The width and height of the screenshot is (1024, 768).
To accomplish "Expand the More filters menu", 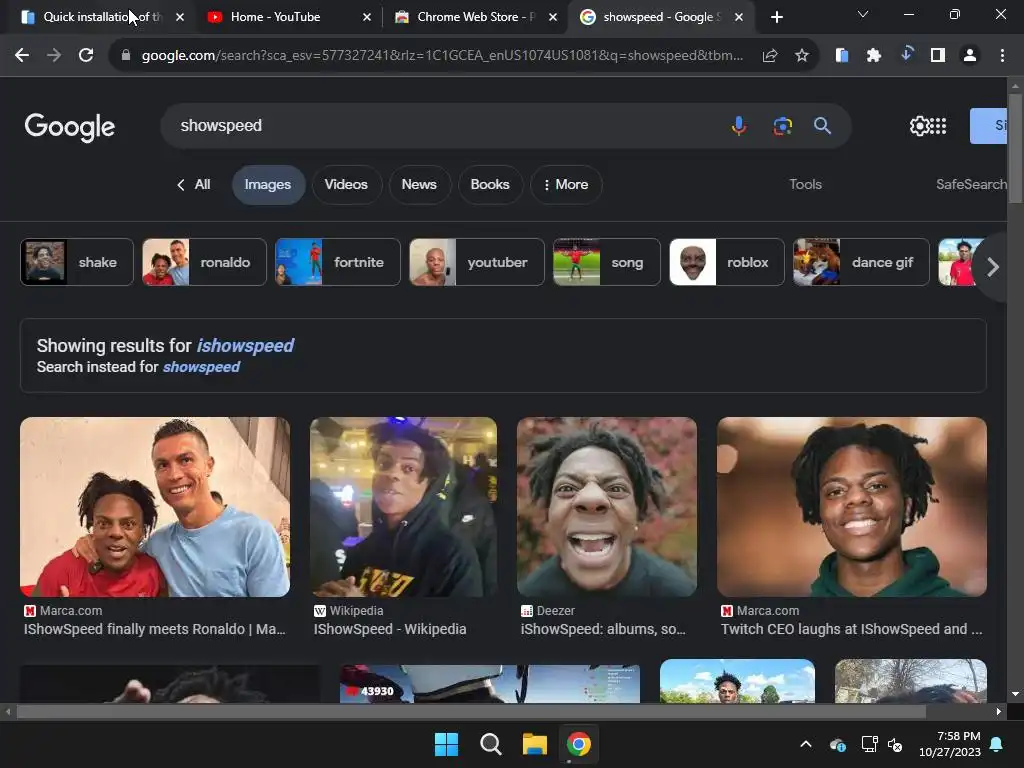I will pos(566,185).
